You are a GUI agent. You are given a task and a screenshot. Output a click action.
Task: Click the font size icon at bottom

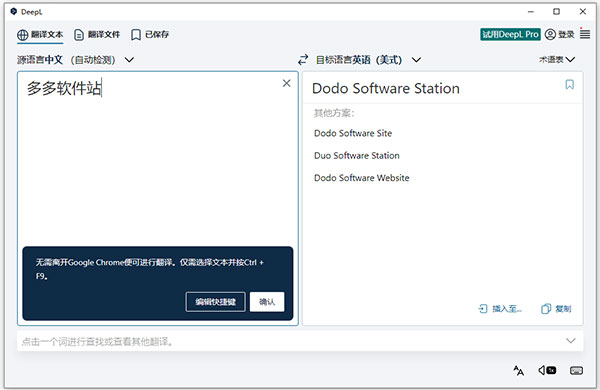point(518,370)
